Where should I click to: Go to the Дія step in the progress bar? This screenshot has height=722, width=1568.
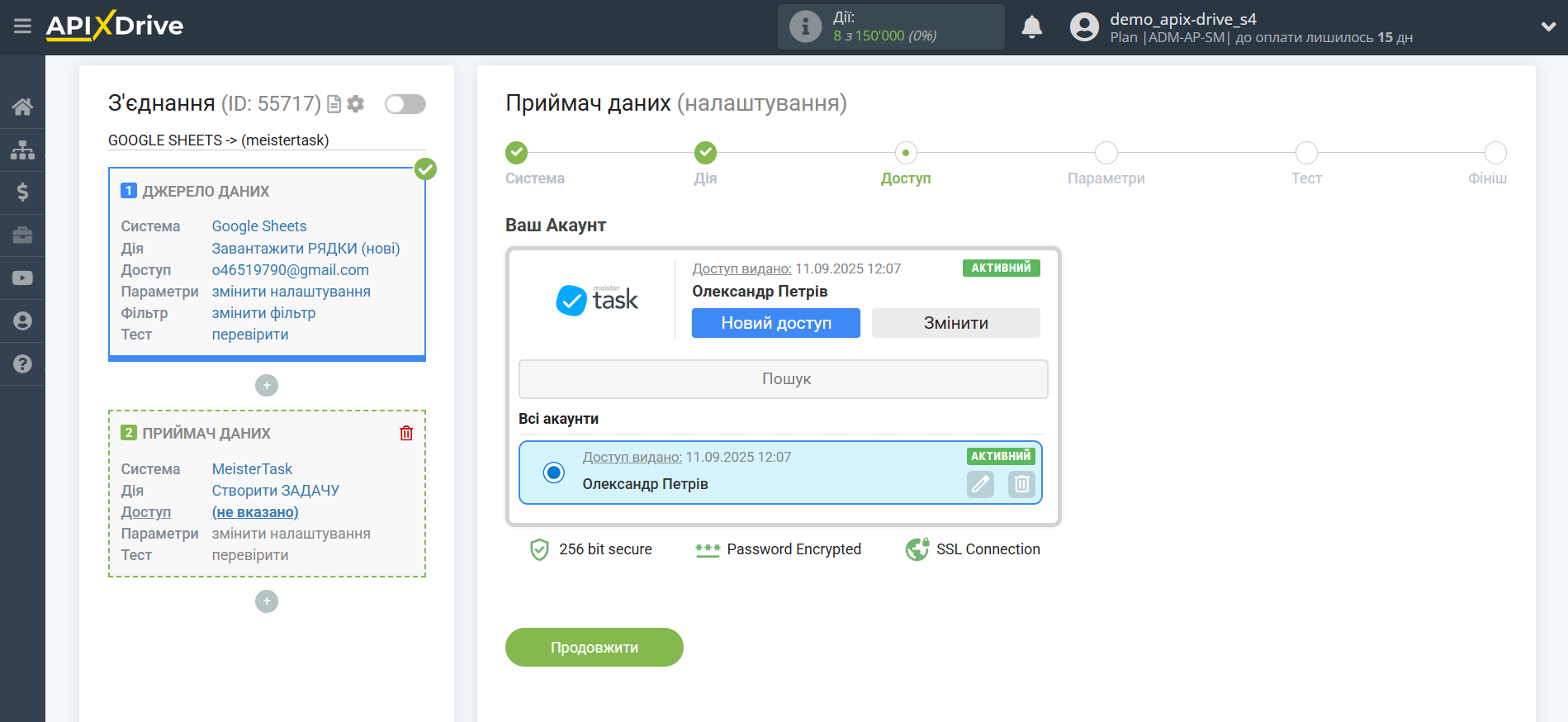point(705,153)
